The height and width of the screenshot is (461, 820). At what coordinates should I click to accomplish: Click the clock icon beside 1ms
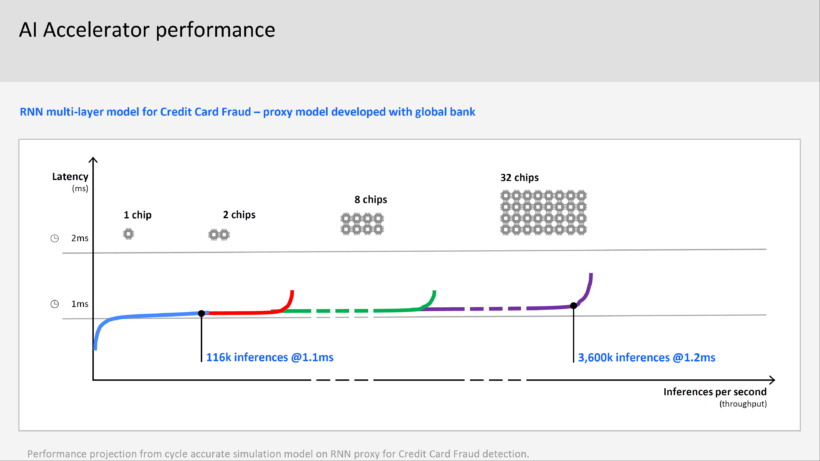click(x=54, y=304)
